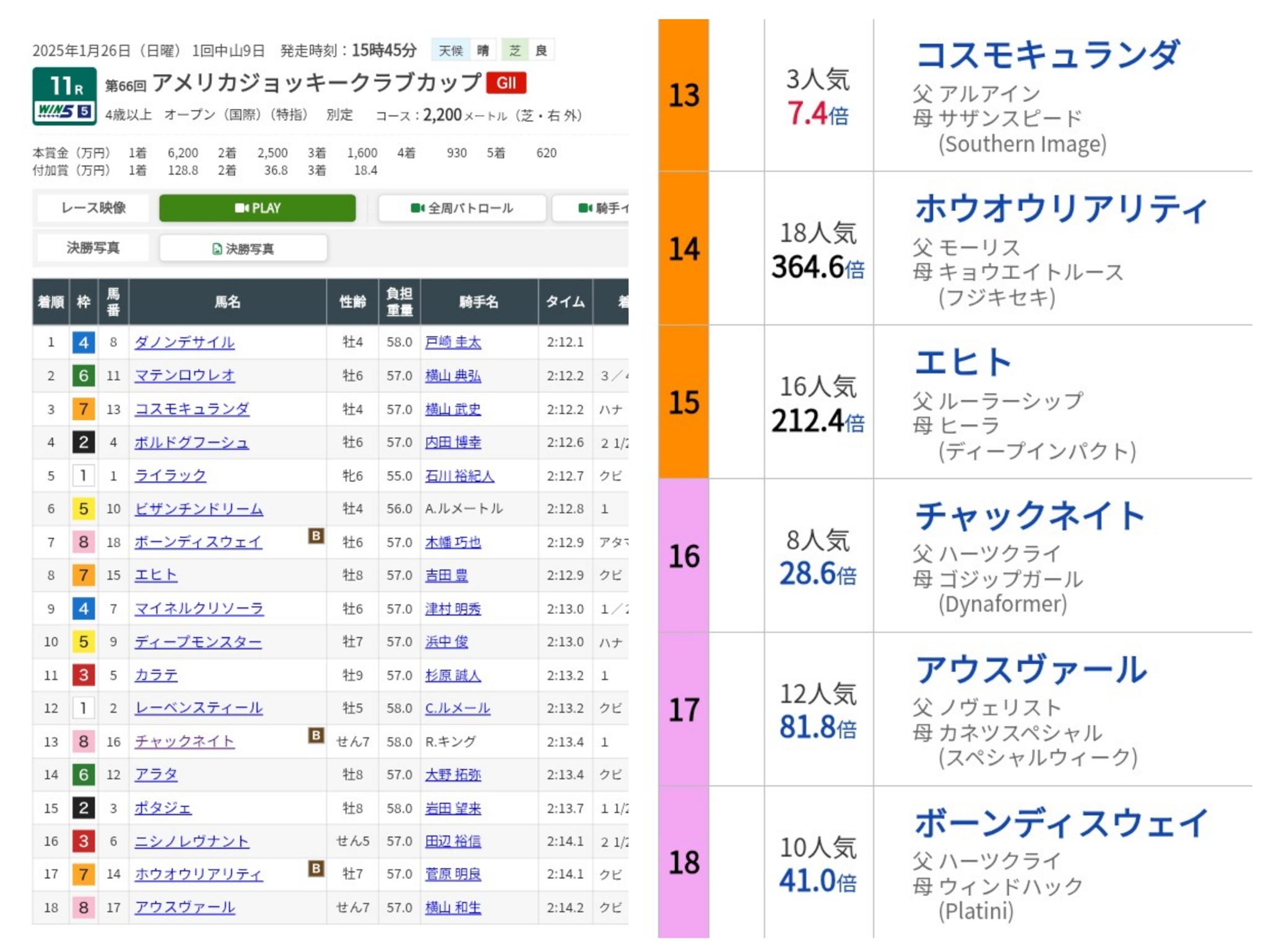Viewport: 1268px width, 952px height.
Task: Click the black frame 2 badge for ボルドグフーシュ
Action: pyautogui.click(x=83, y=442)
